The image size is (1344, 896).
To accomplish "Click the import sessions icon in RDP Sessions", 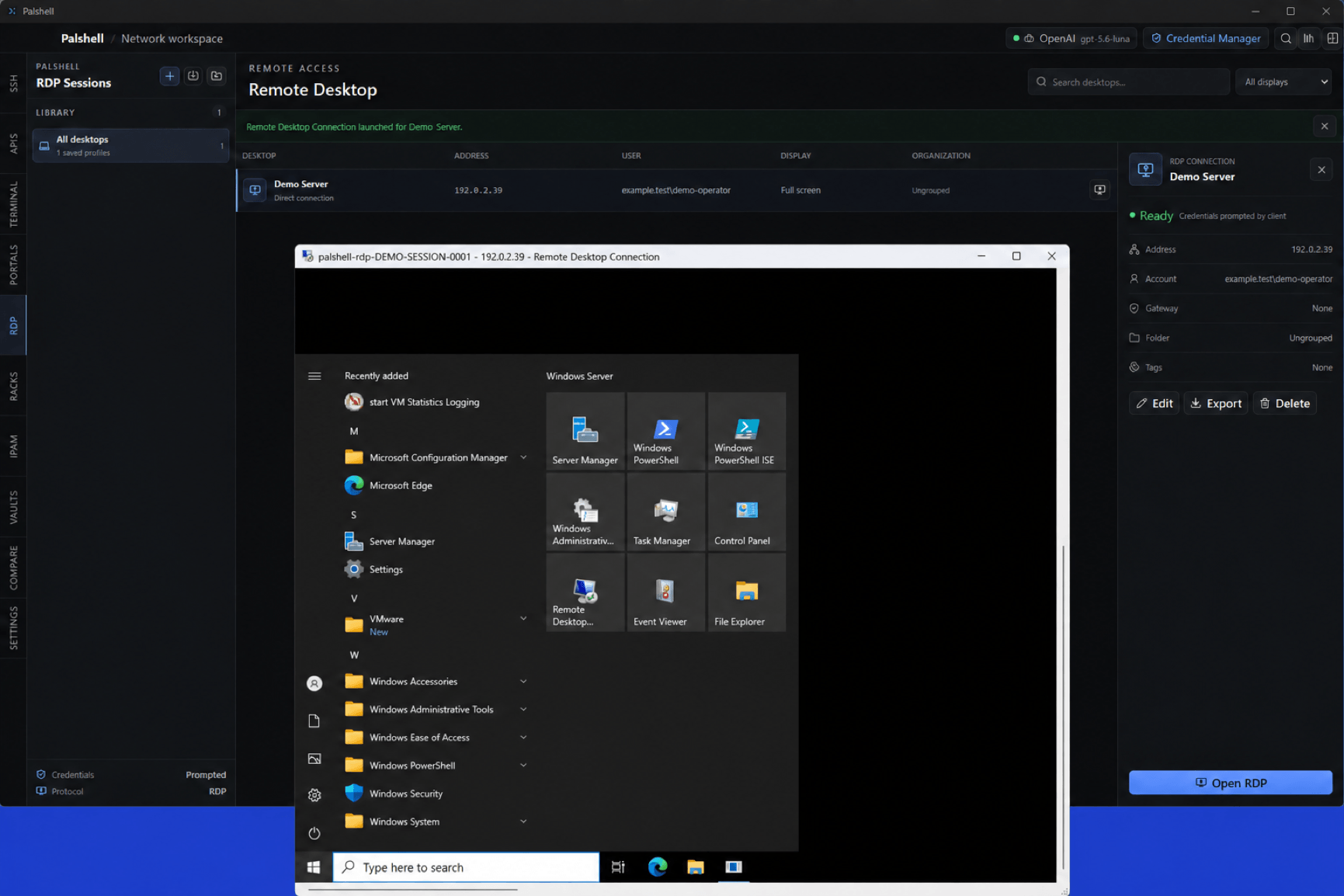I will pos(193,76).
